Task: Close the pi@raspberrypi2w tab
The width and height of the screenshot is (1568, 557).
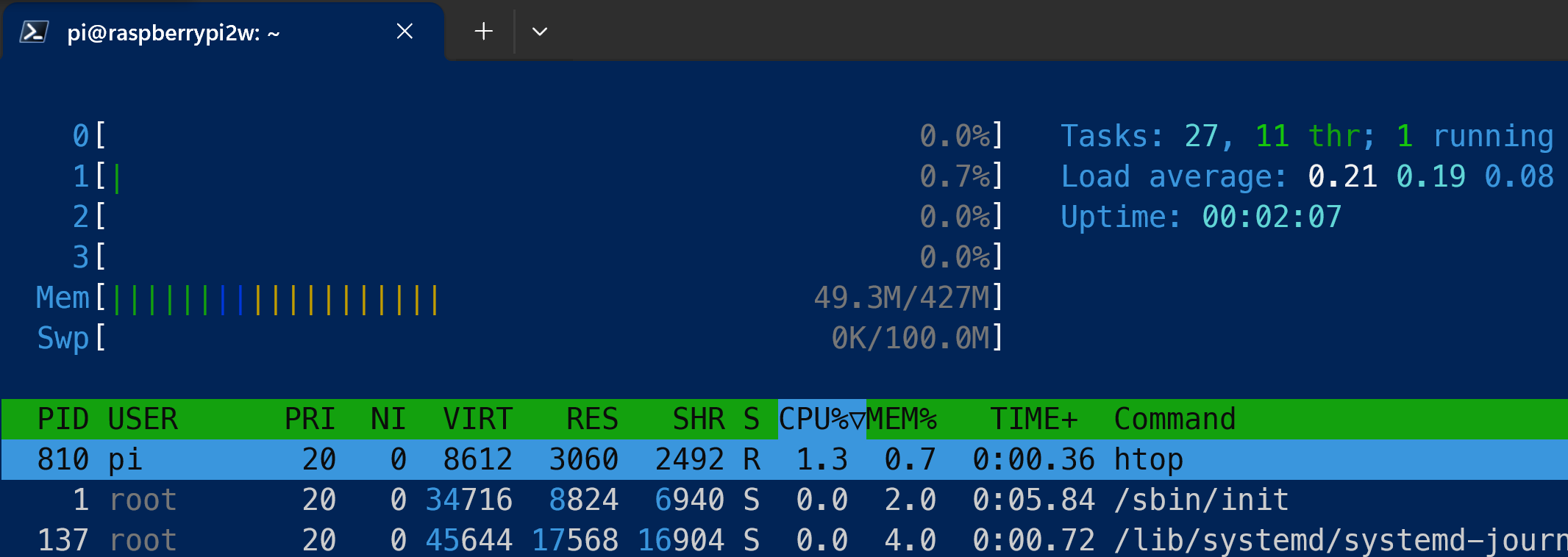Action: coord(405,31)
